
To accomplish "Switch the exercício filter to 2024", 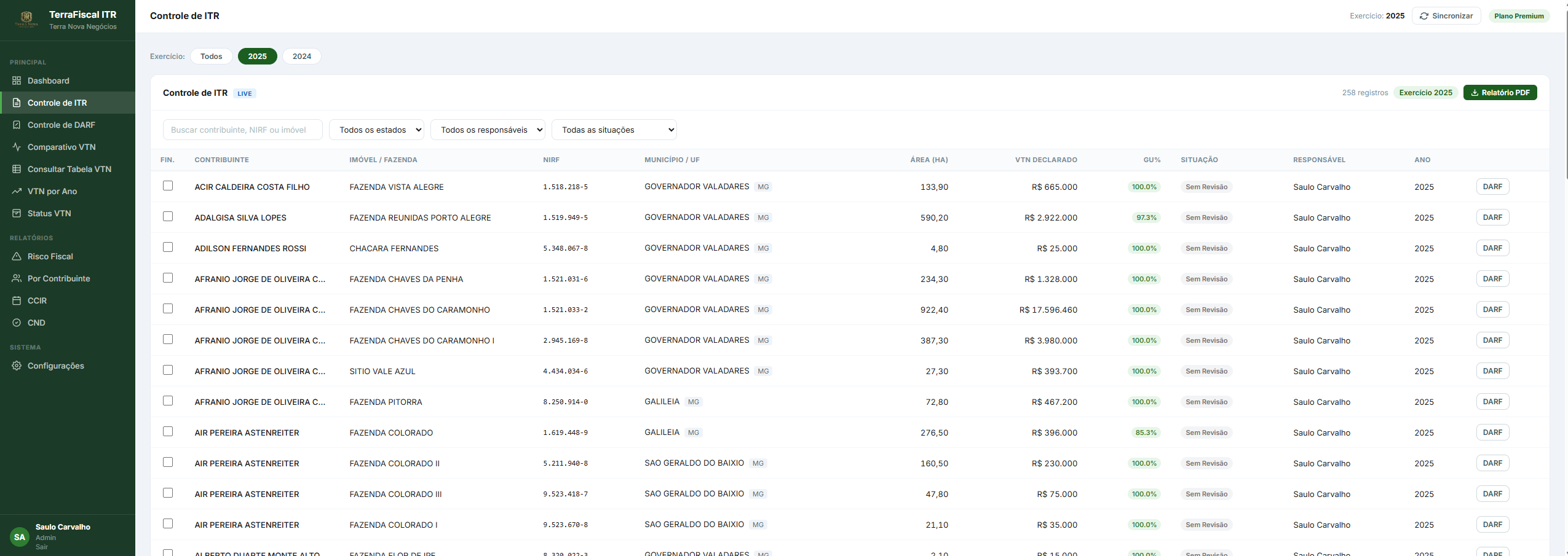I will coord(302,57).
